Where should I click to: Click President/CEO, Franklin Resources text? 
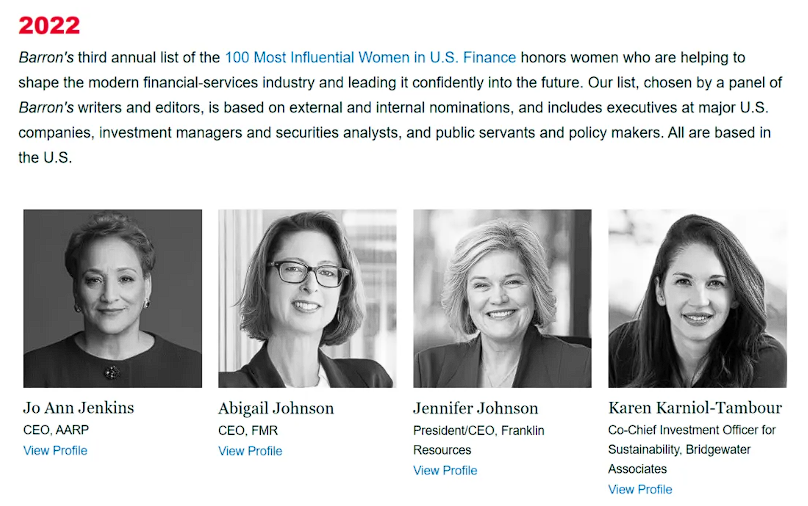point(479,440)
